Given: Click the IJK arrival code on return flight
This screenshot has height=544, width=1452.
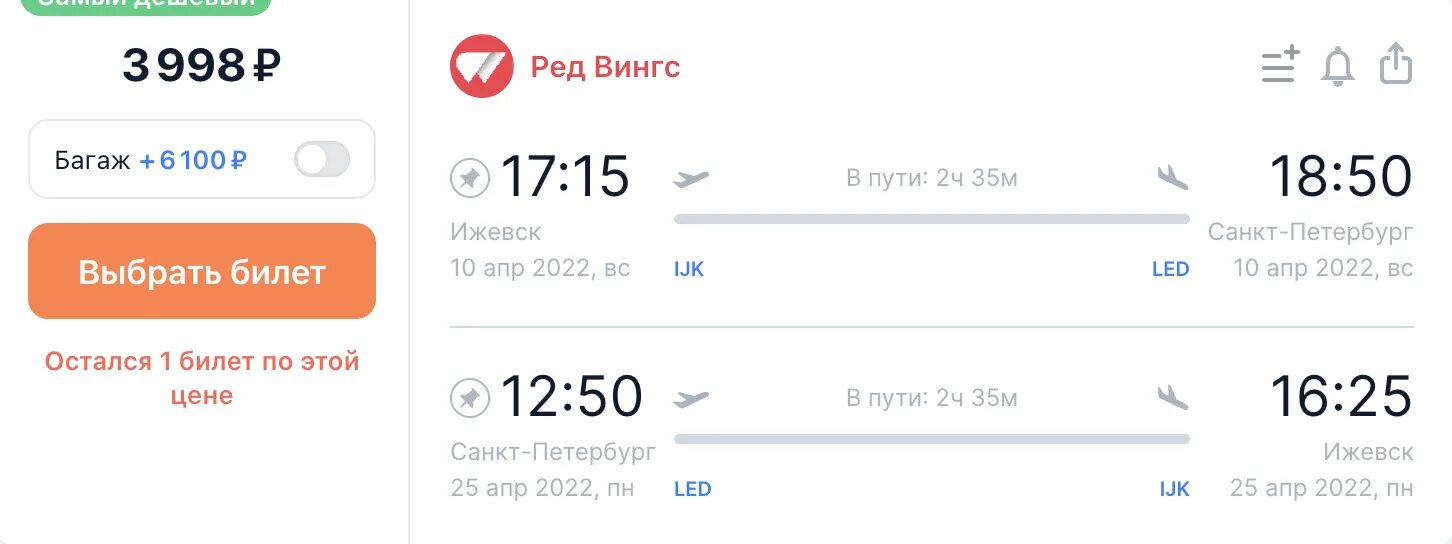Looking at the screenshot, I should click(x=1174, y=489).
